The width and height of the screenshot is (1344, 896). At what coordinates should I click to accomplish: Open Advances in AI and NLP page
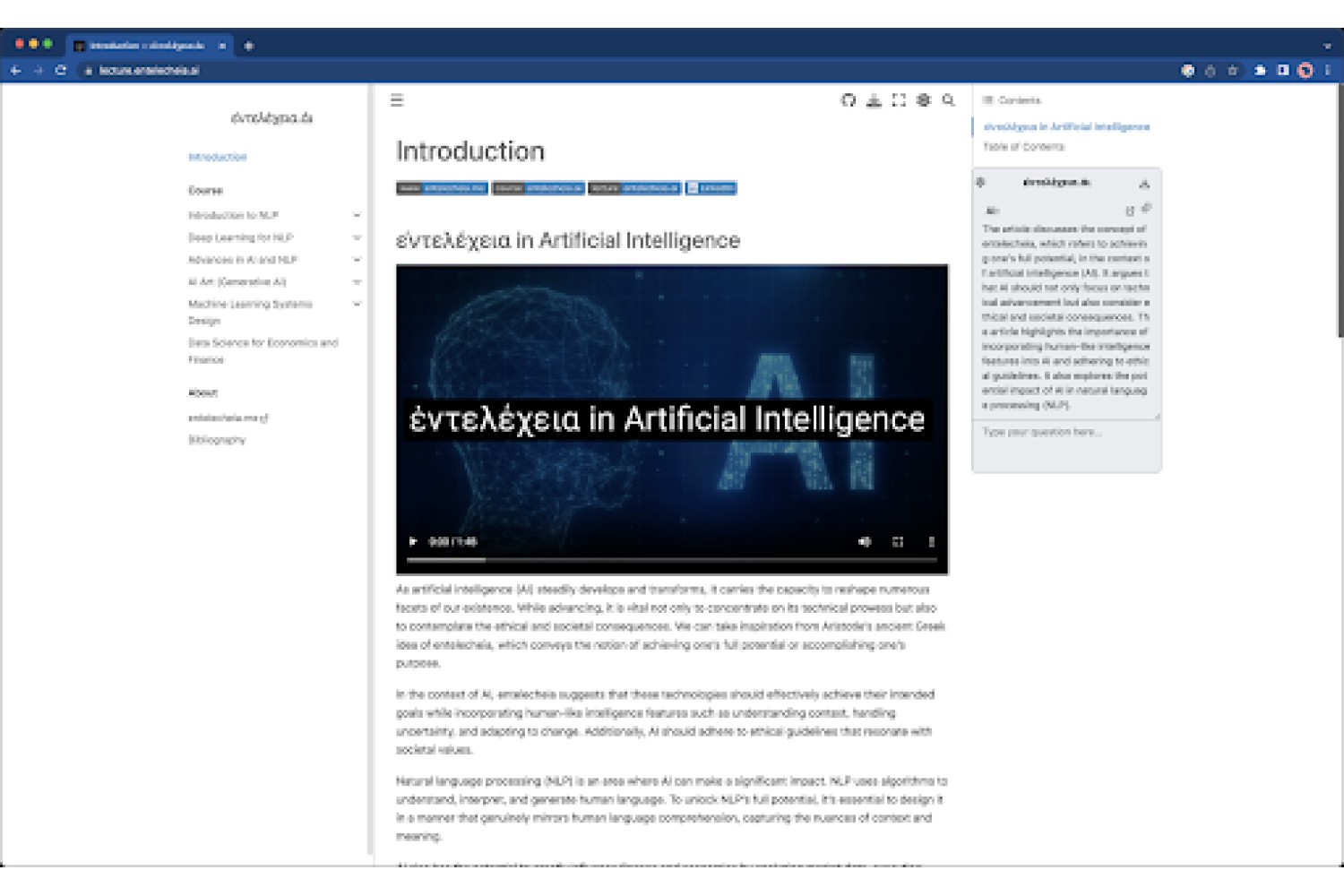(x=242, y=260)
